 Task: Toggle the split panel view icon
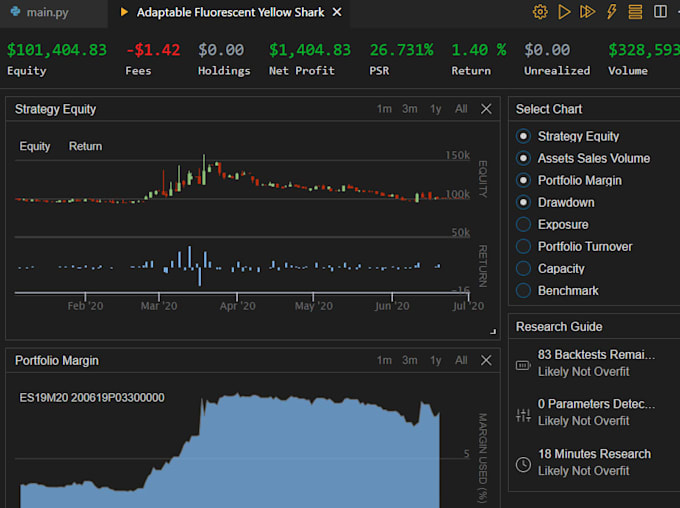pyautogui.click(x=660, y=12)
